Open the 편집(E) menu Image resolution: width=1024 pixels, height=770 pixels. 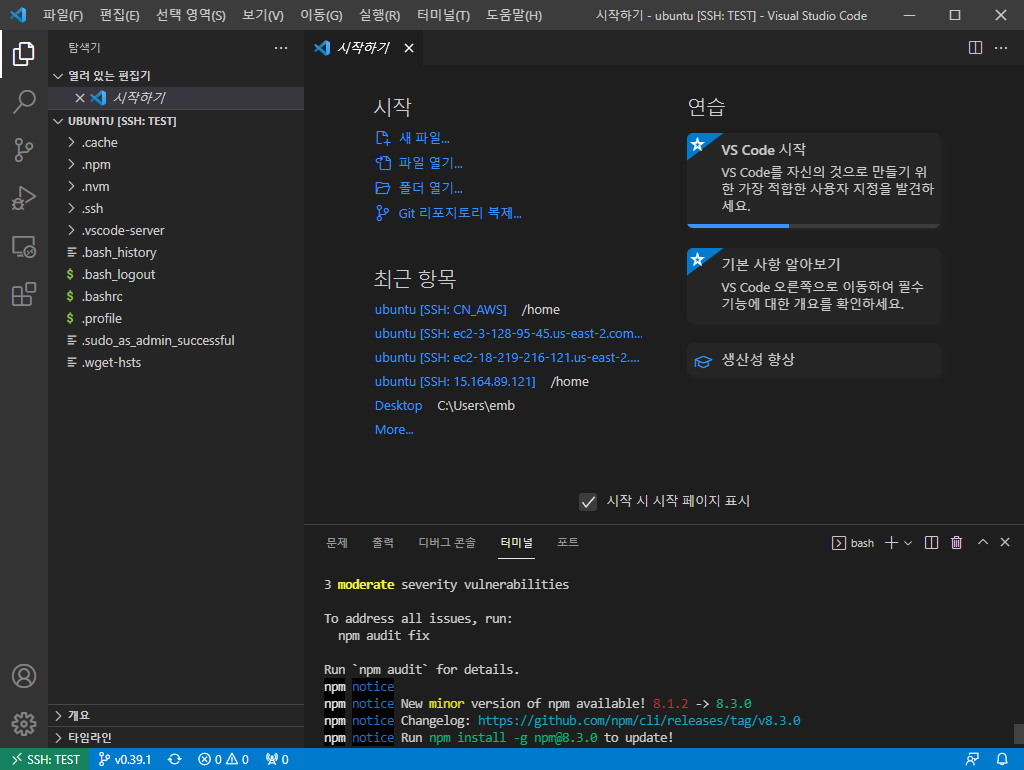(x=120, y=15)
